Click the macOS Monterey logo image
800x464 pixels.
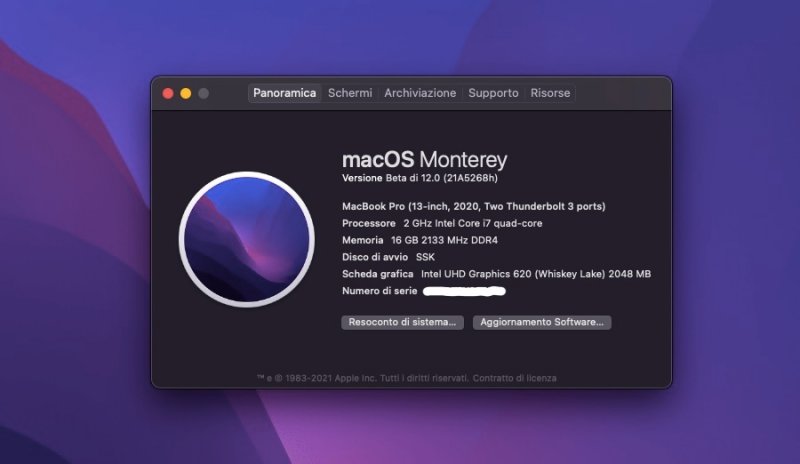tap(246, 239)
